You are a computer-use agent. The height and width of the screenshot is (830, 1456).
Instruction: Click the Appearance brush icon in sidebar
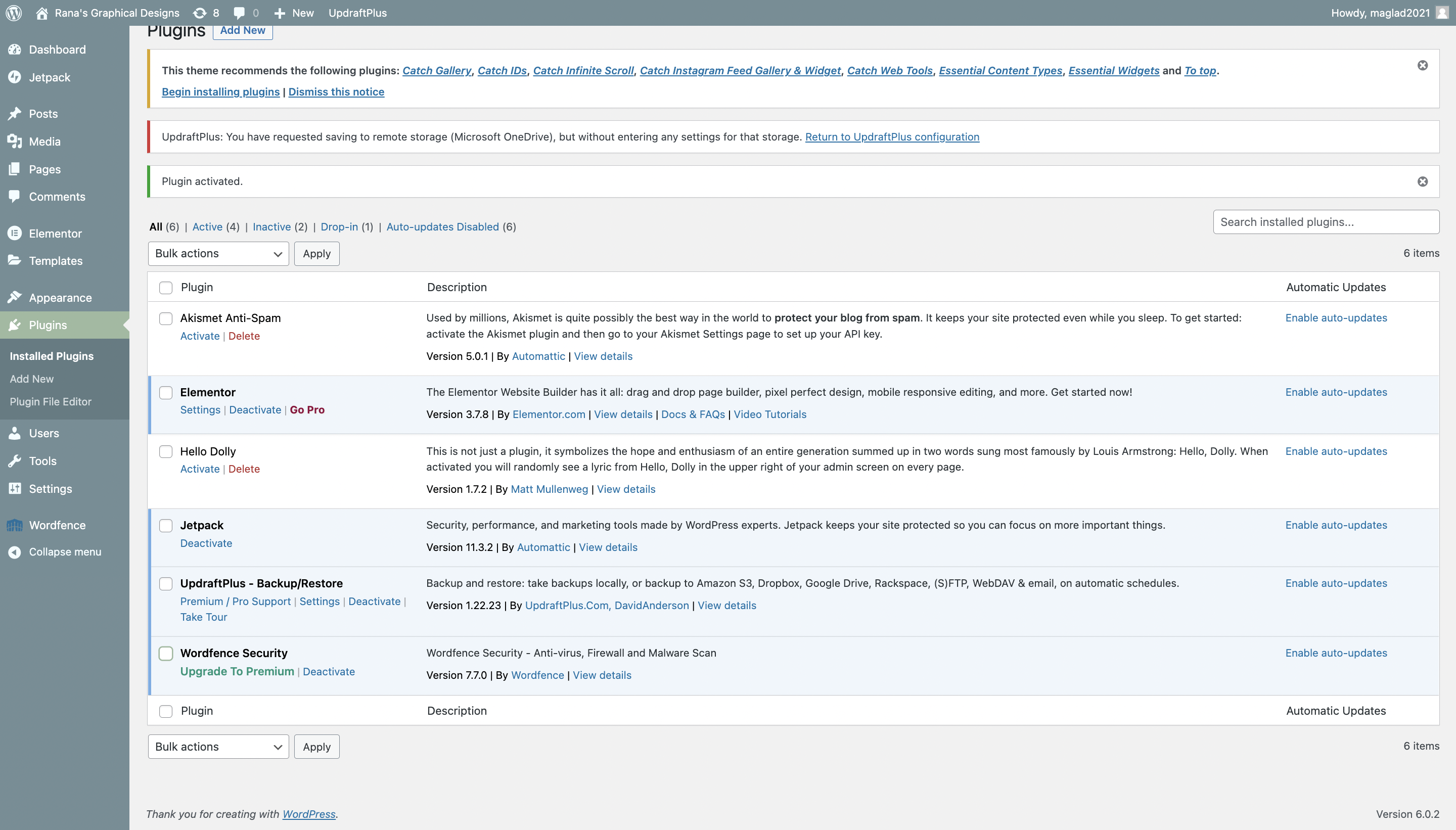pos(15,297)
